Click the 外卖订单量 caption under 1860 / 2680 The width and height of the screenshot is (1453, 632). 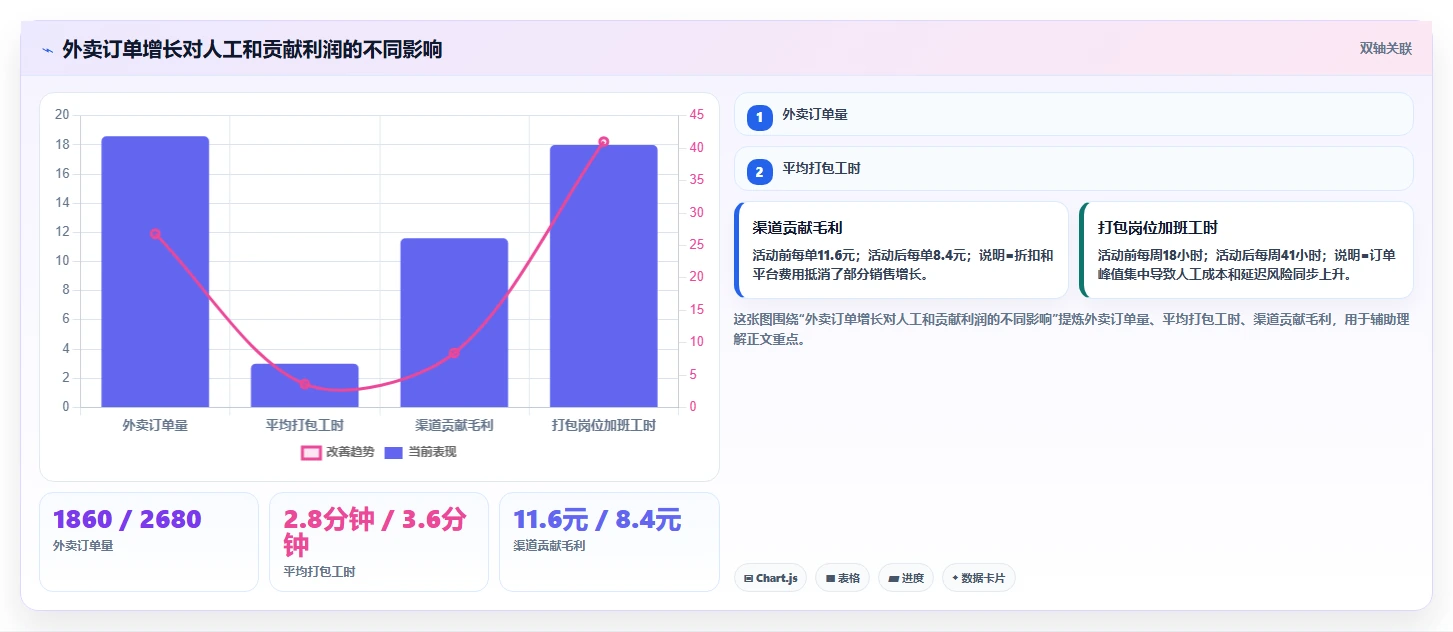pyautogui.click(x=83, y=546)
